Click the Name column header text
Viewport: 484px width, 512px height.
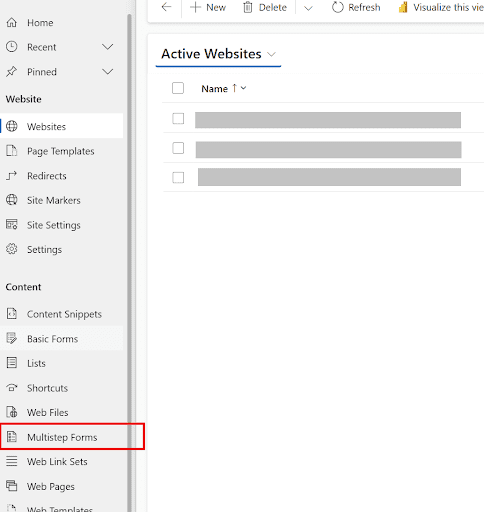tap(215, 89)
